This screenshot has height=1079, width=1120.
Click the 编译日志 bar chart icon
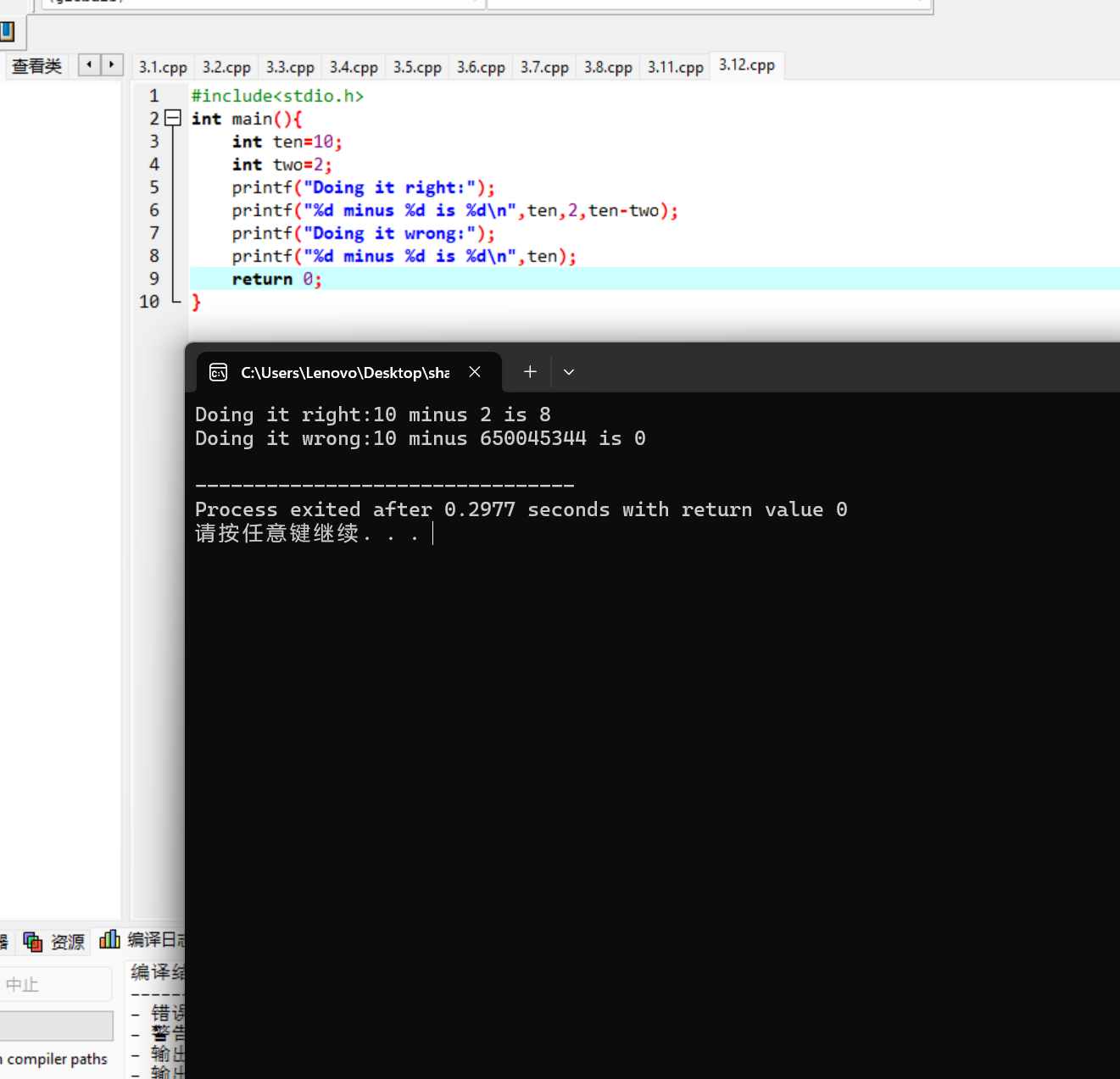pyautogui.click(x=109, y=939)
